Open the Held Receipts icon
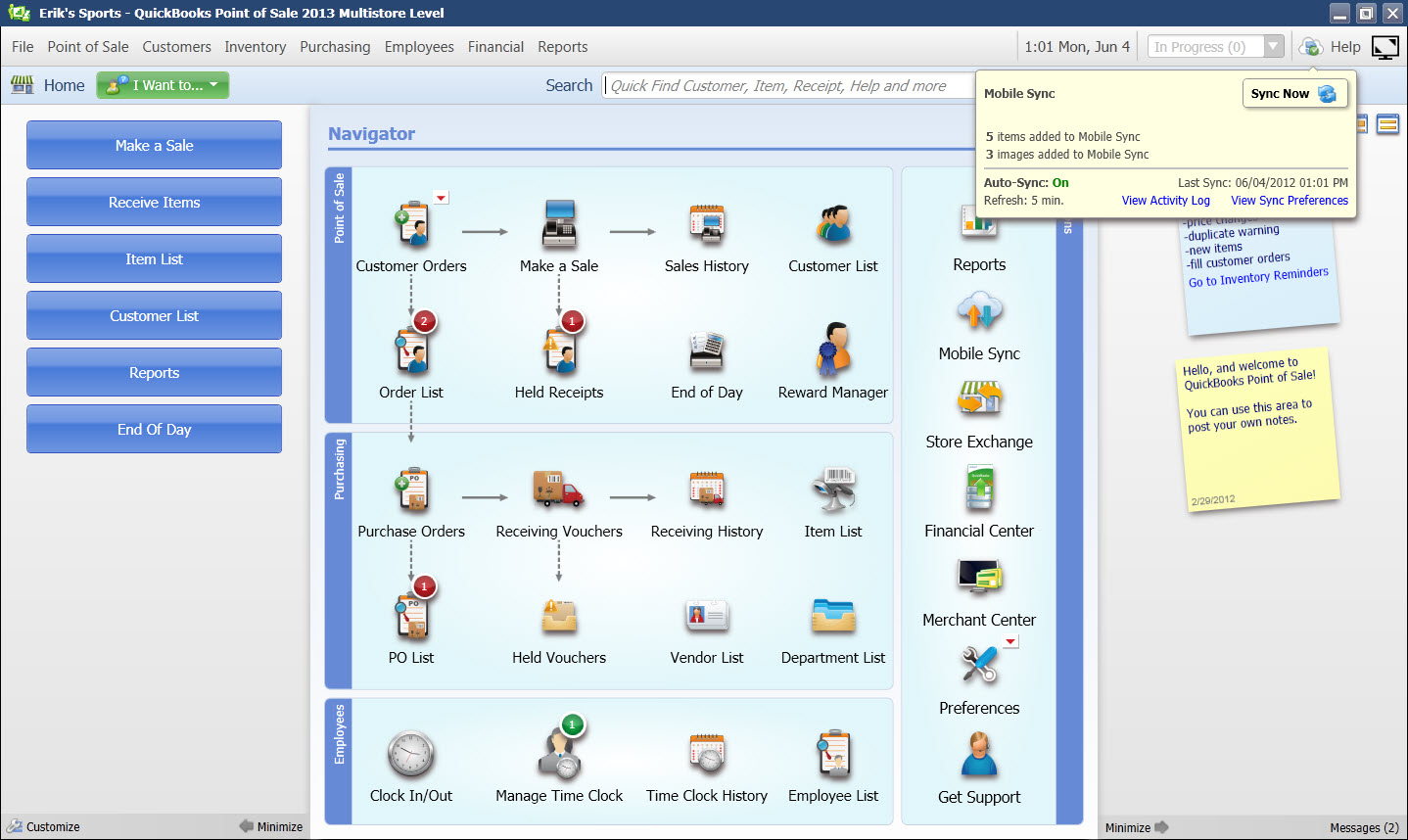The height and width of the screenshot is (840, 1408). coord(560,350)
